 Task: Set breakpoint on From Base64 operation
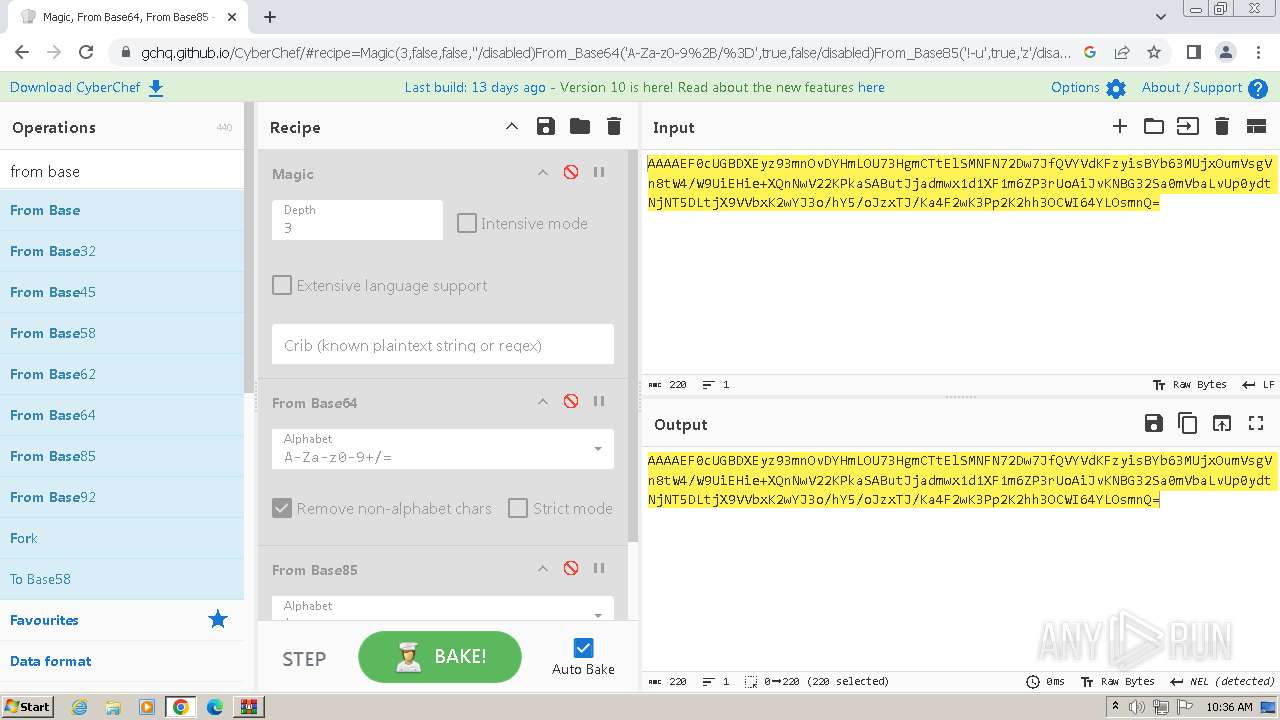599,401
